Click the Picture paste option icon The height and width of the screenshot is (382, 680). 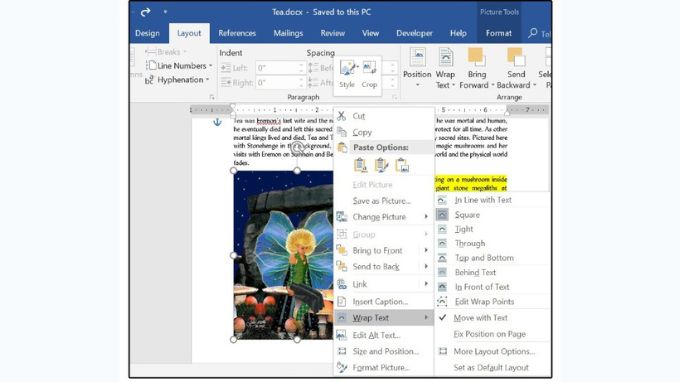click(x=402, y=166)
